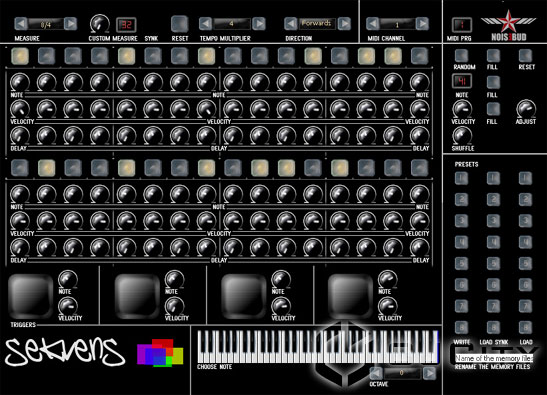Click the first large trigger pad
This screenshot has height=395, width=547.
30,296
